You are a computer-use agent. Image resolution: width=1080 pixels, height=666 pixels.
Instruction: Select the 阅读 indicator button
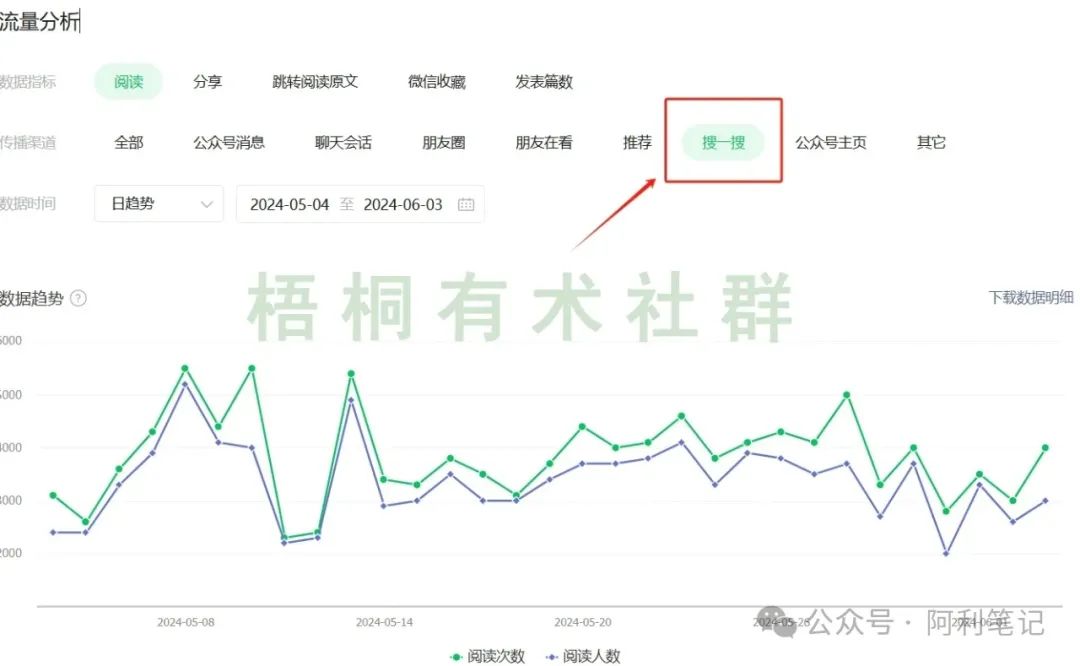(127, 82)
